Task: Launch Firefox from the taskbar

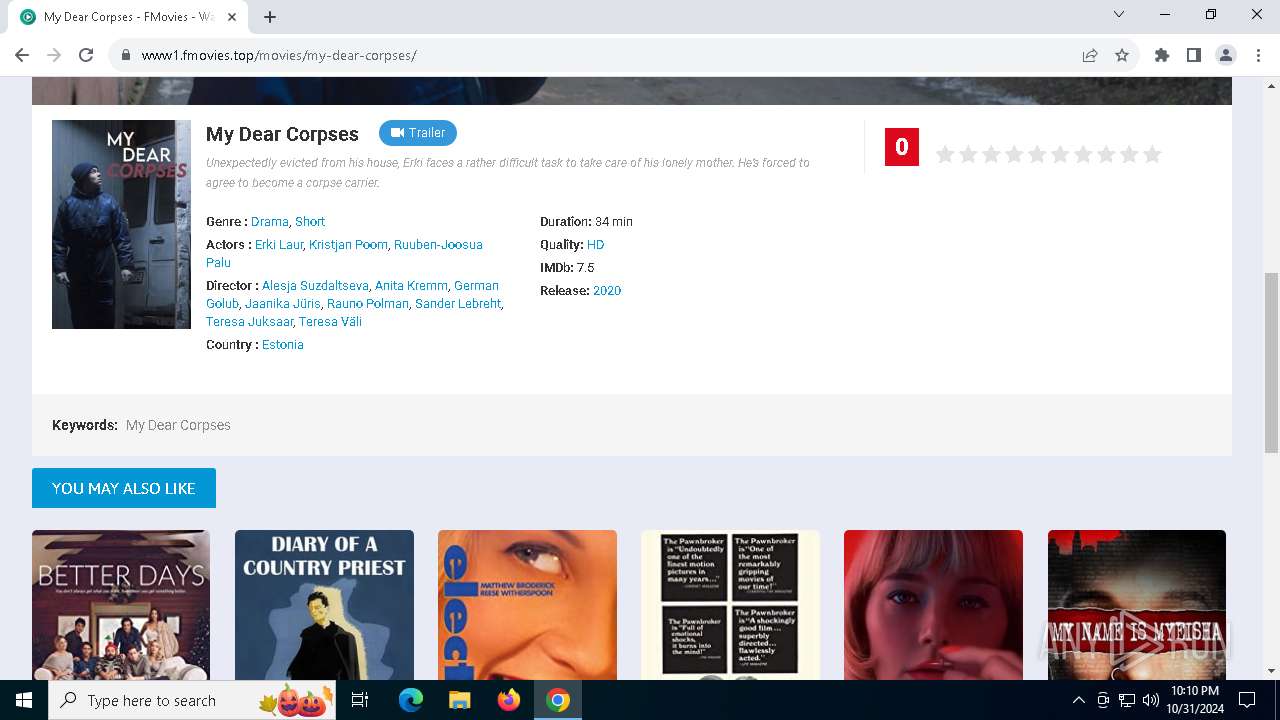Action: [x=509, y=700]
